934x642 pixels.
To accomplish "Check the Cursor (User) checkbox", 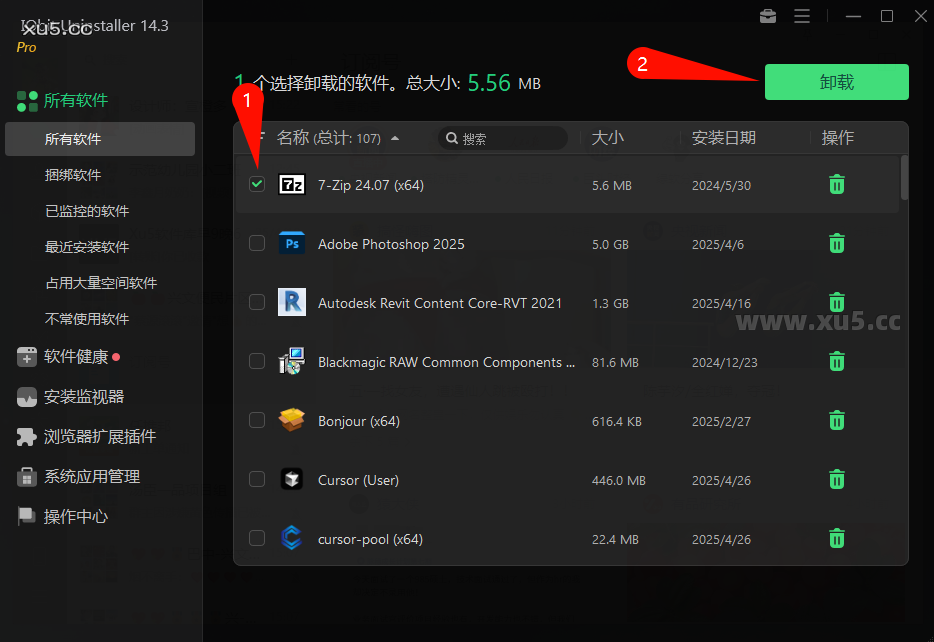I will pyautogui.click(x=257, y=479).
